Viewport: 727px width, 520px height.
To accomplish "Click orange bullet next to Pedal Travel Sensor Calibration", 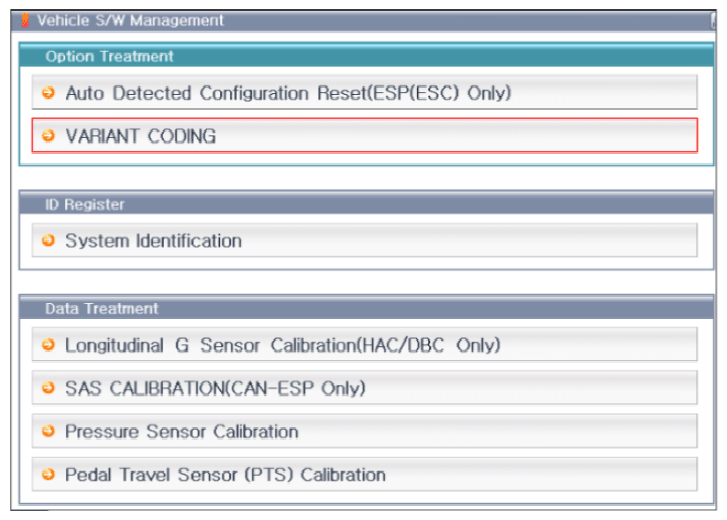I will [x=48, y=474].
